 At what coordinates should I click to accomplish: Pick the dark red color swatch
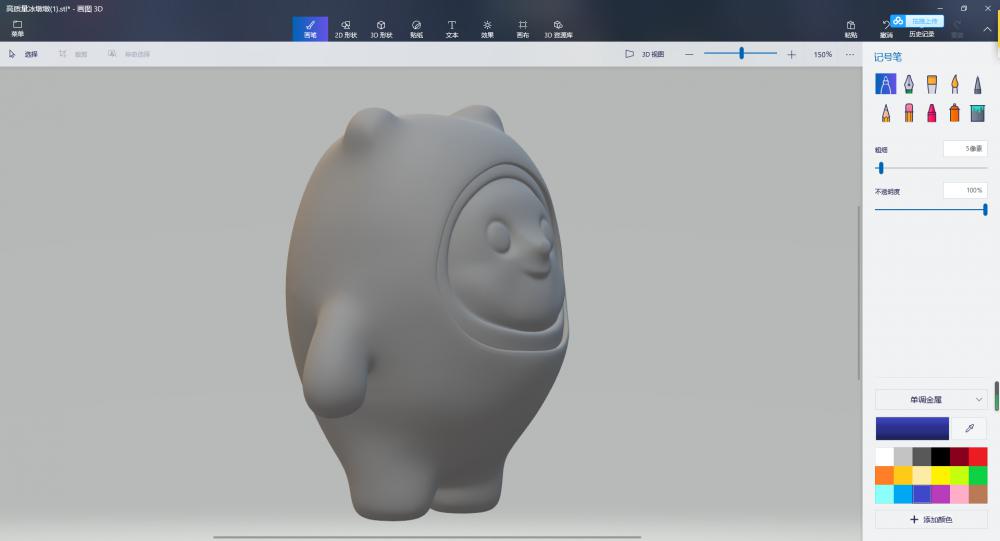tap(959, 457)
